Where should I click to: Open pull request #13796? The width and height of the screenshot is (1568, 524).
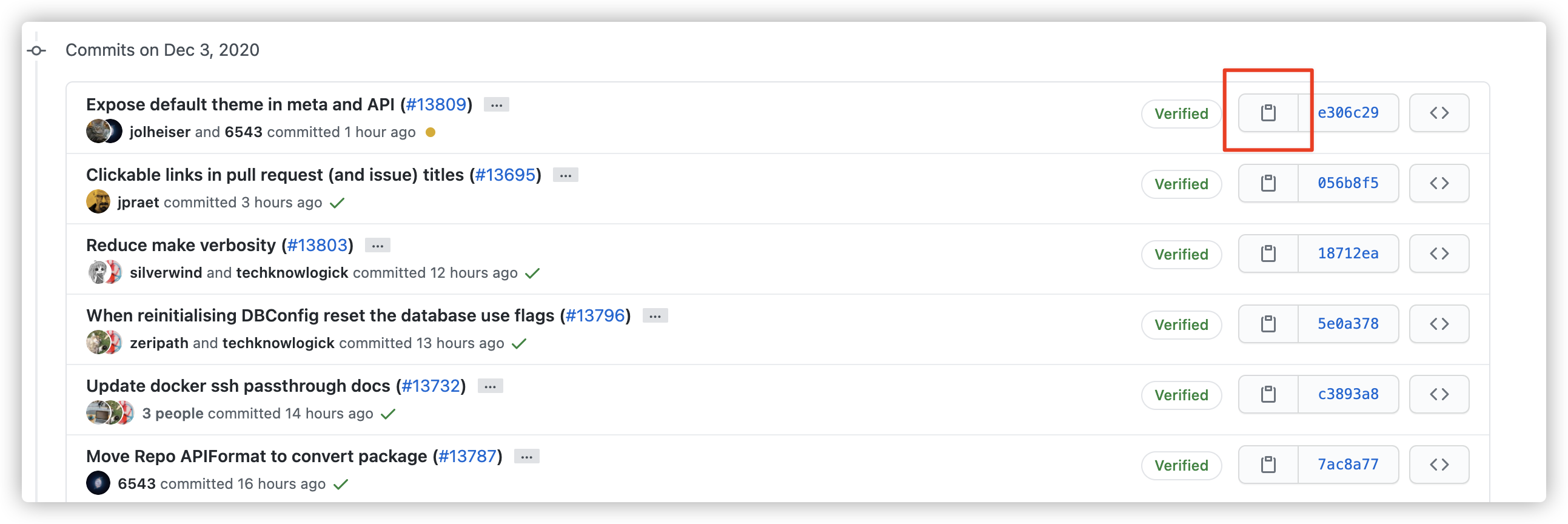(x=597, y=315)
